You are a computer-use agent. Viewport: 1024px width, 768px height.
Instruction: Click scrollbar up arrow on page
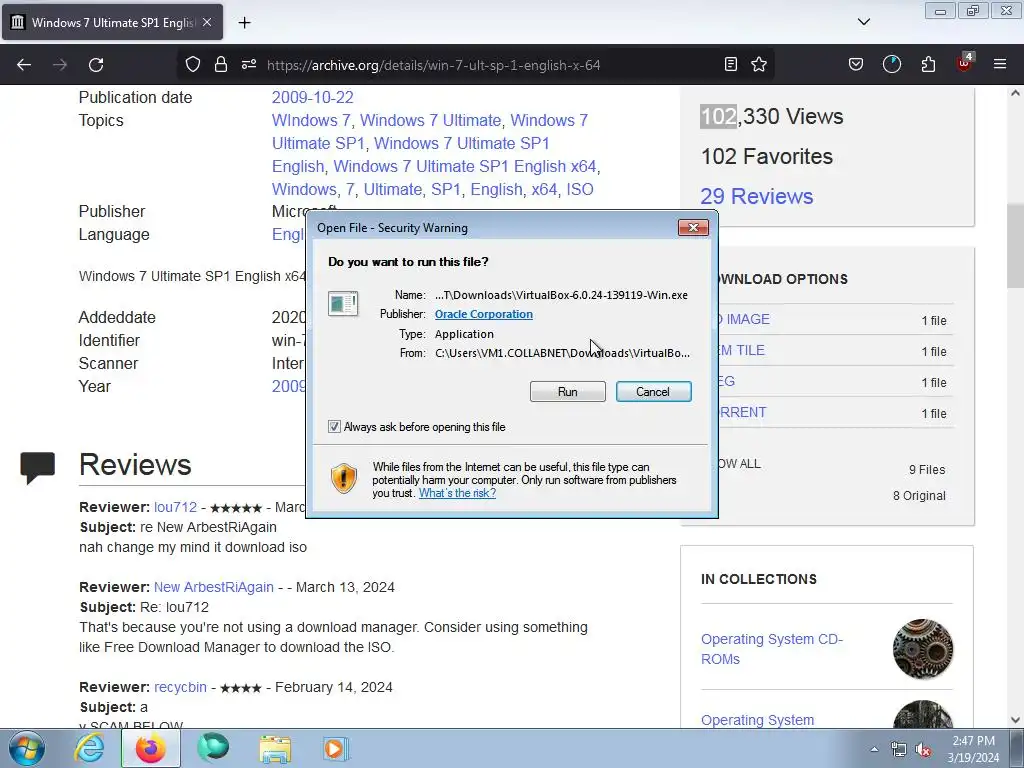click(1015, 93)
